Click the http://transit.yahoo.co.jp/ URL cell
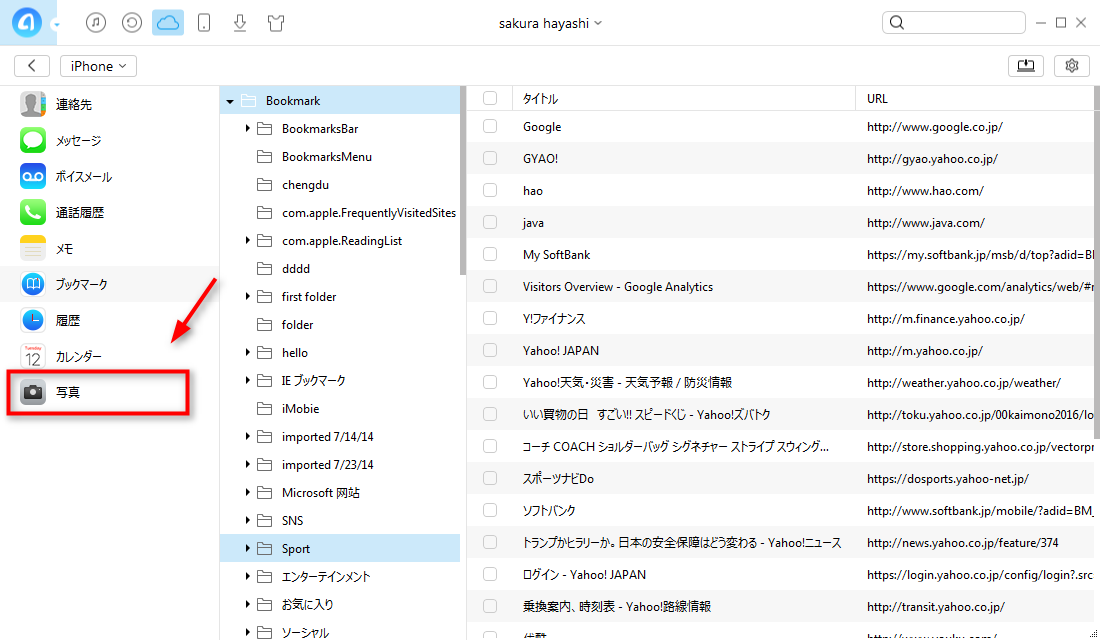1100x640 pixels. pyautogui.click(x=936, y=606)
